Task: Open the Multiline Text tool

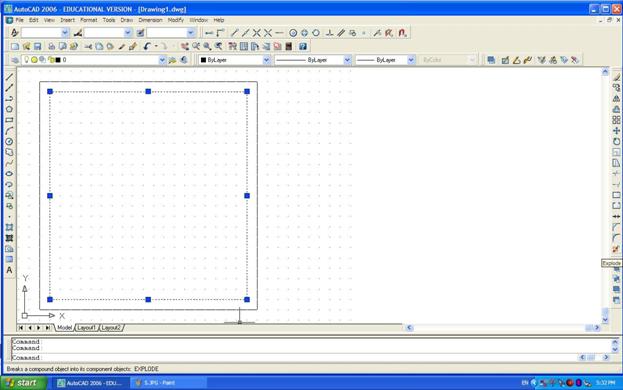Action: pos(9,270)
